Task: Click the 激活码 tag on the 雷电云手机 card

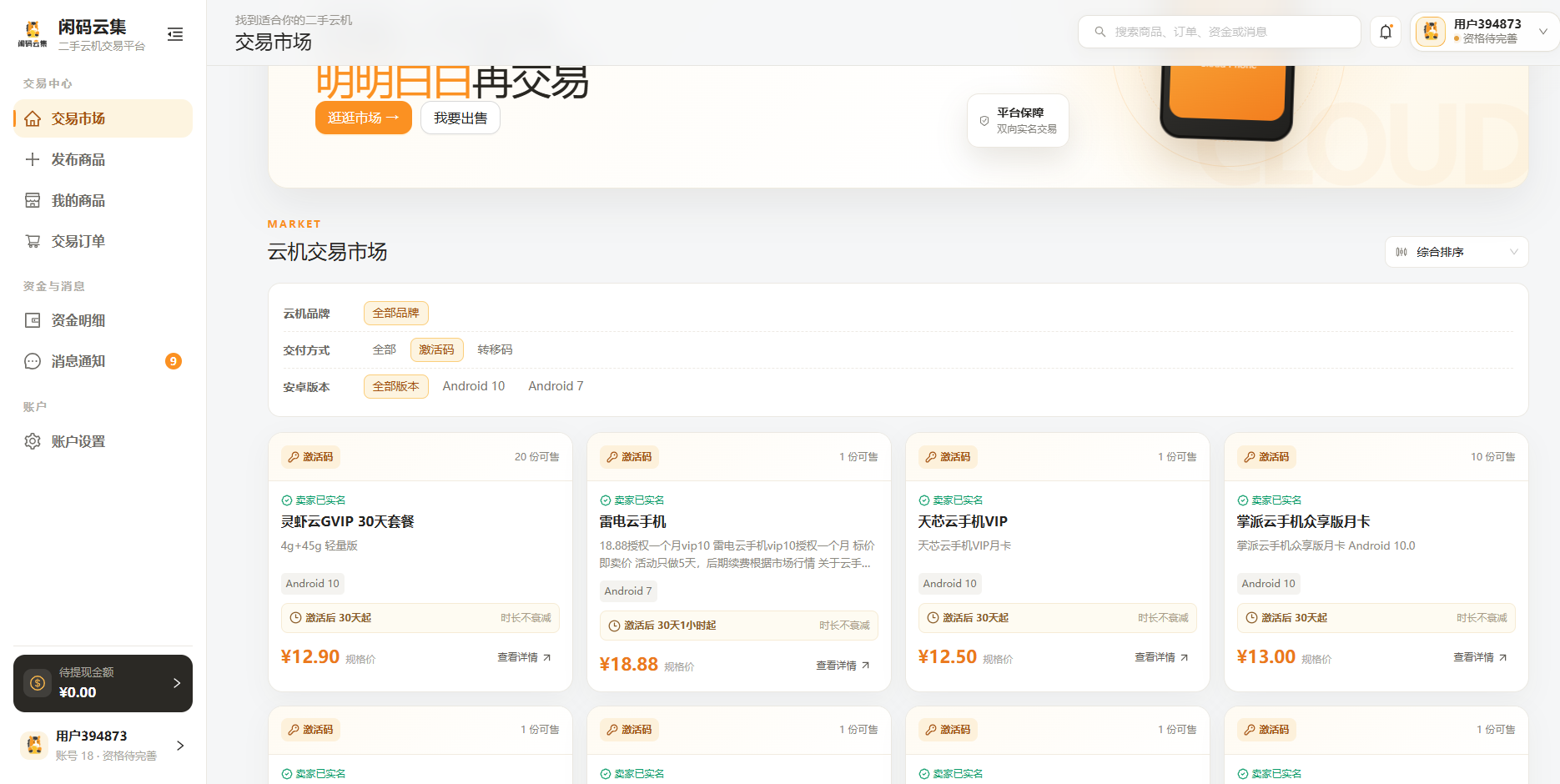Action: 629,457
